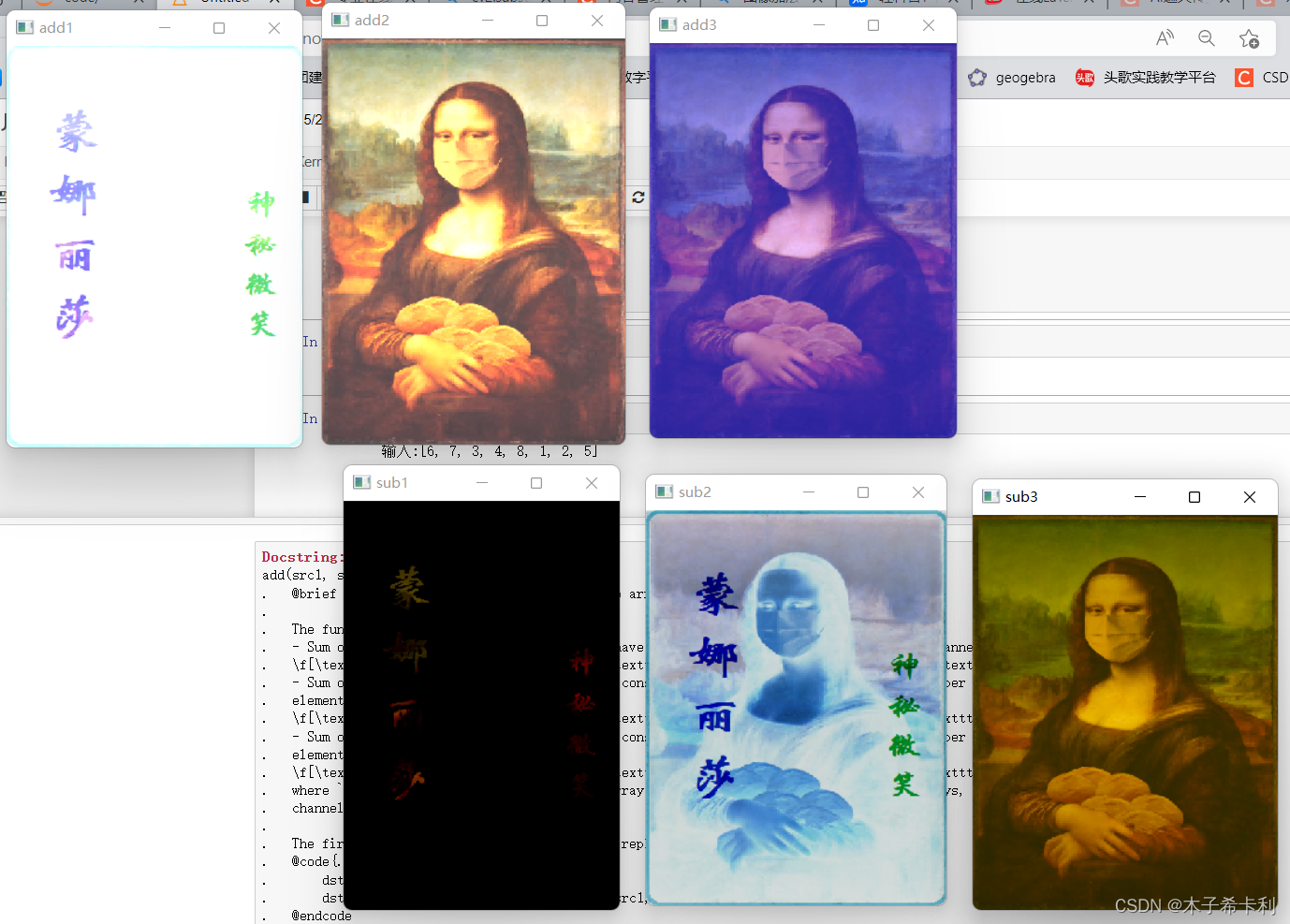The image size is (1290, 924).
Task: Click the purple add3 Mona Lisa image
Action: click(x=803, y=241)
